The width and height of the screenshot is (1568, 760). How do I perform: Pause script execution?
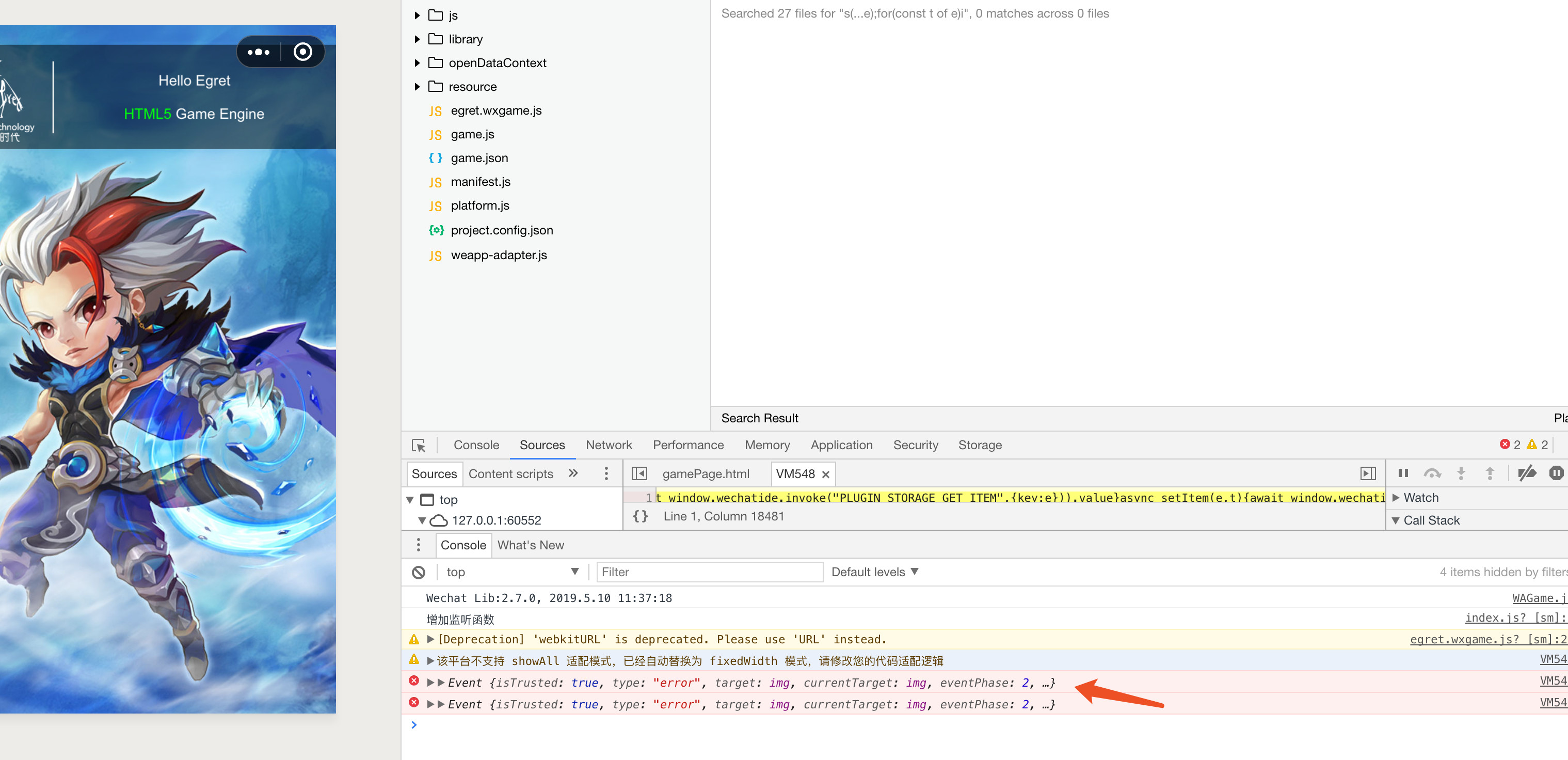click(x=1403, y=473)
